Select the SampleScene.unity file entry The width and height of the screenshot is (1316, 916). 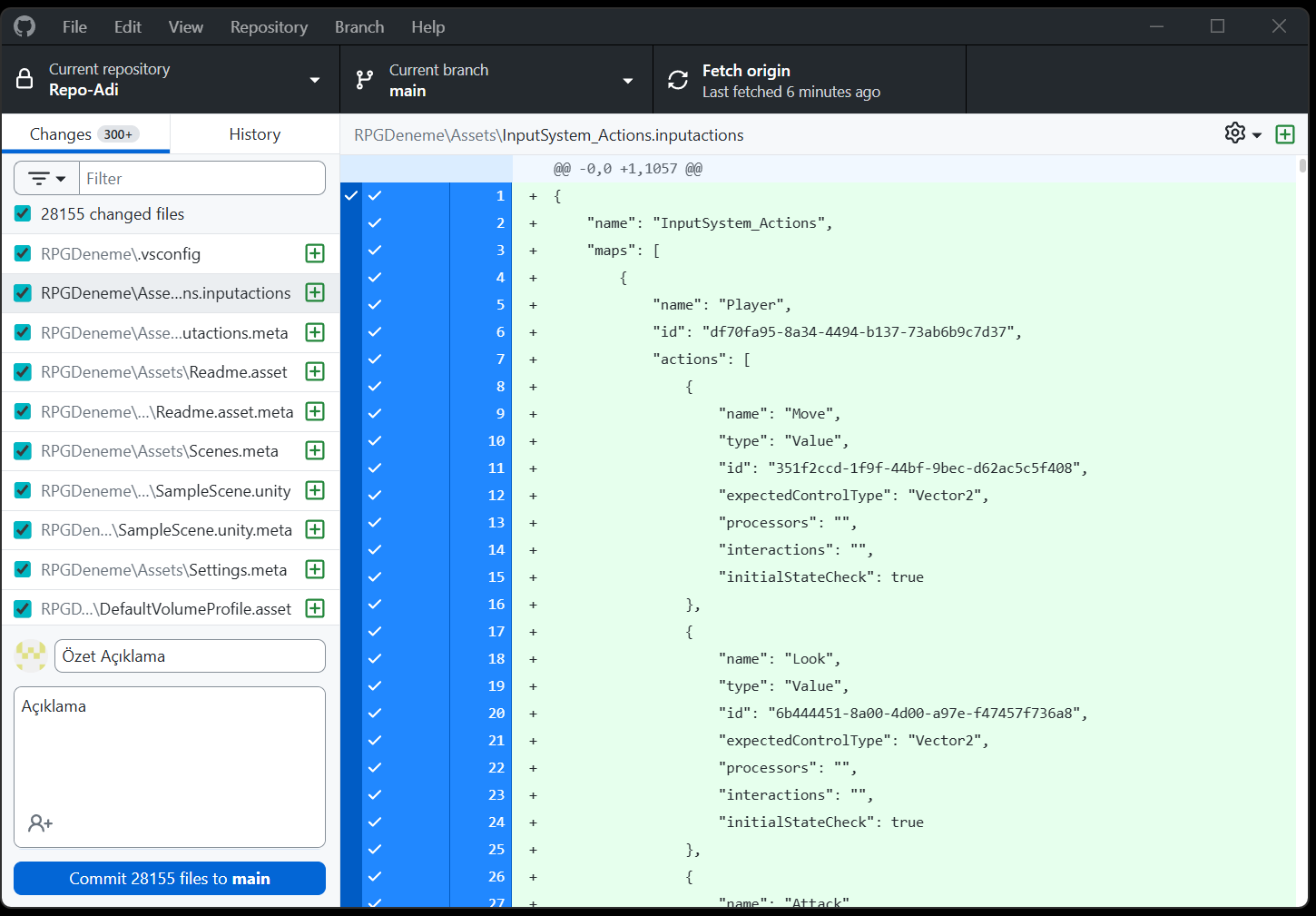(x=166, y=491)
